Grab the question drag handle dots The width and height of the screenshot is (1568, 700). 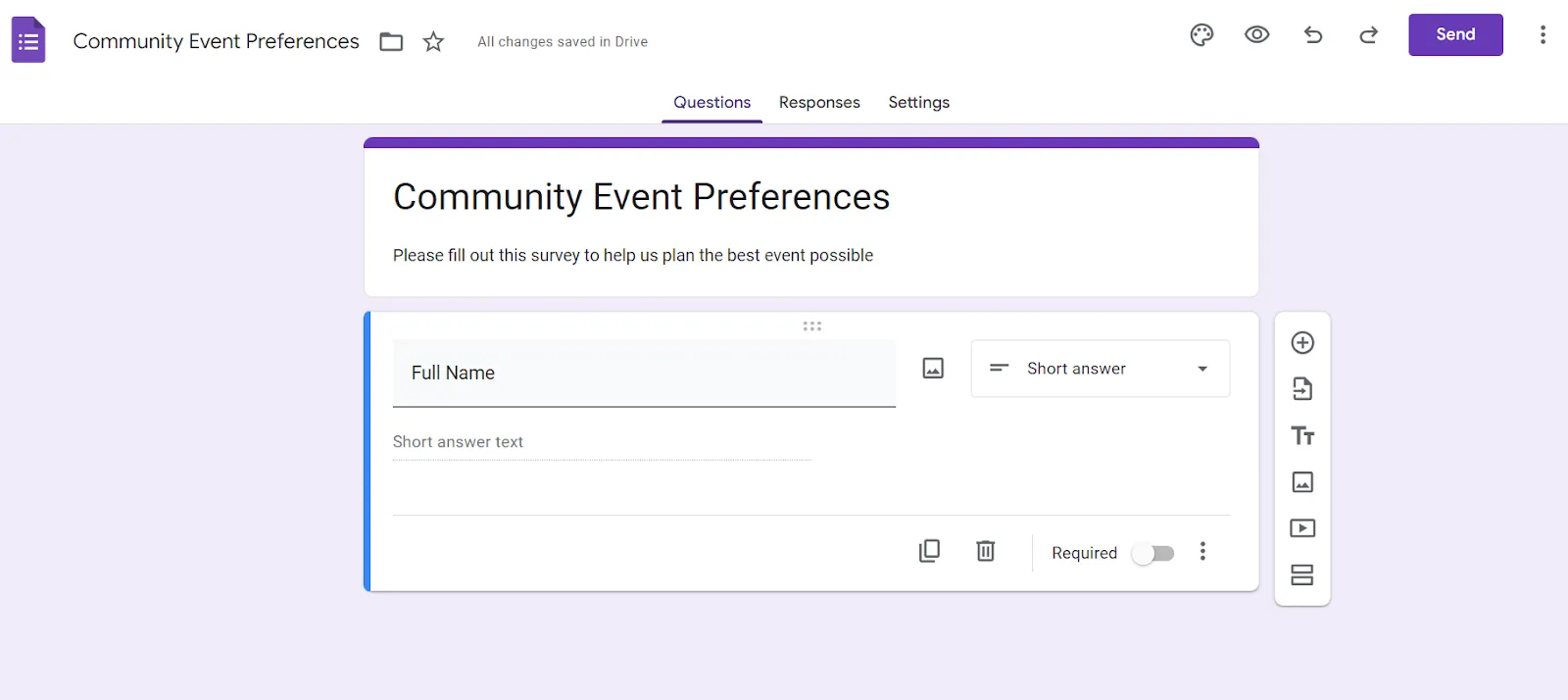coord(812,326)
